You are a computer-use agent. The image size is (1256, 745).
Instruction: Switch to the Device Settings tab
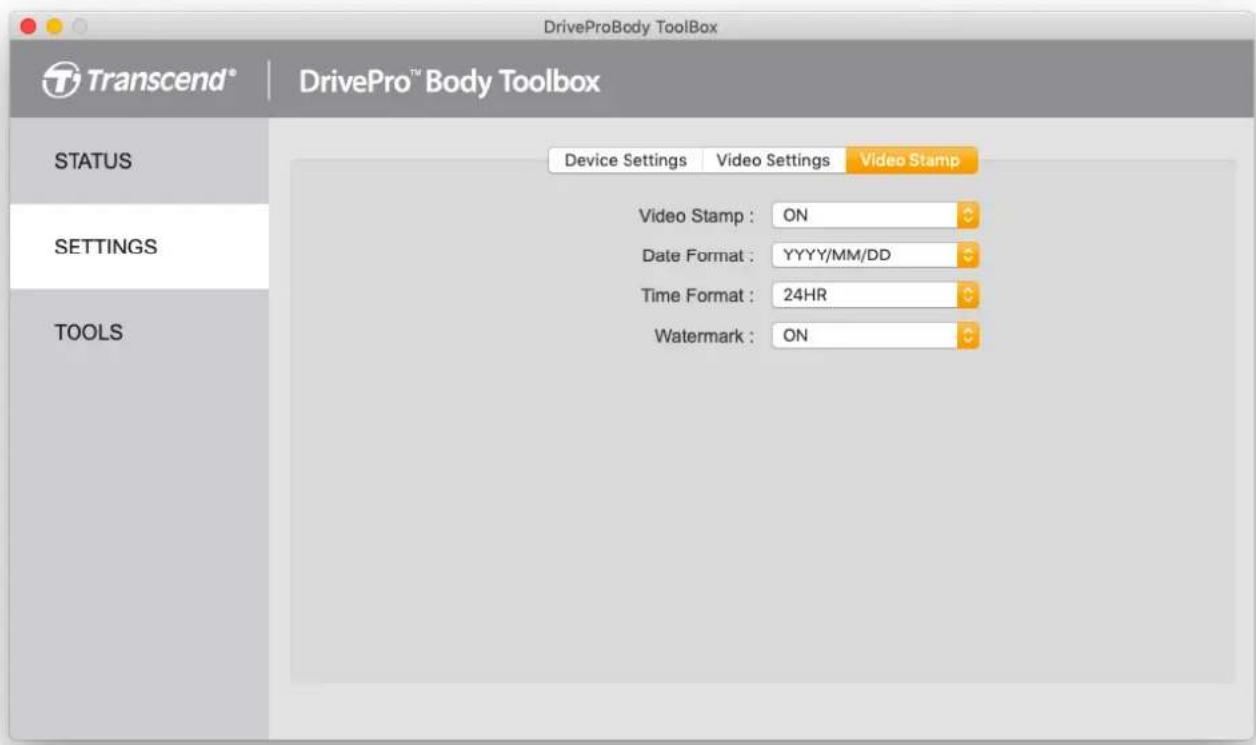625,161
